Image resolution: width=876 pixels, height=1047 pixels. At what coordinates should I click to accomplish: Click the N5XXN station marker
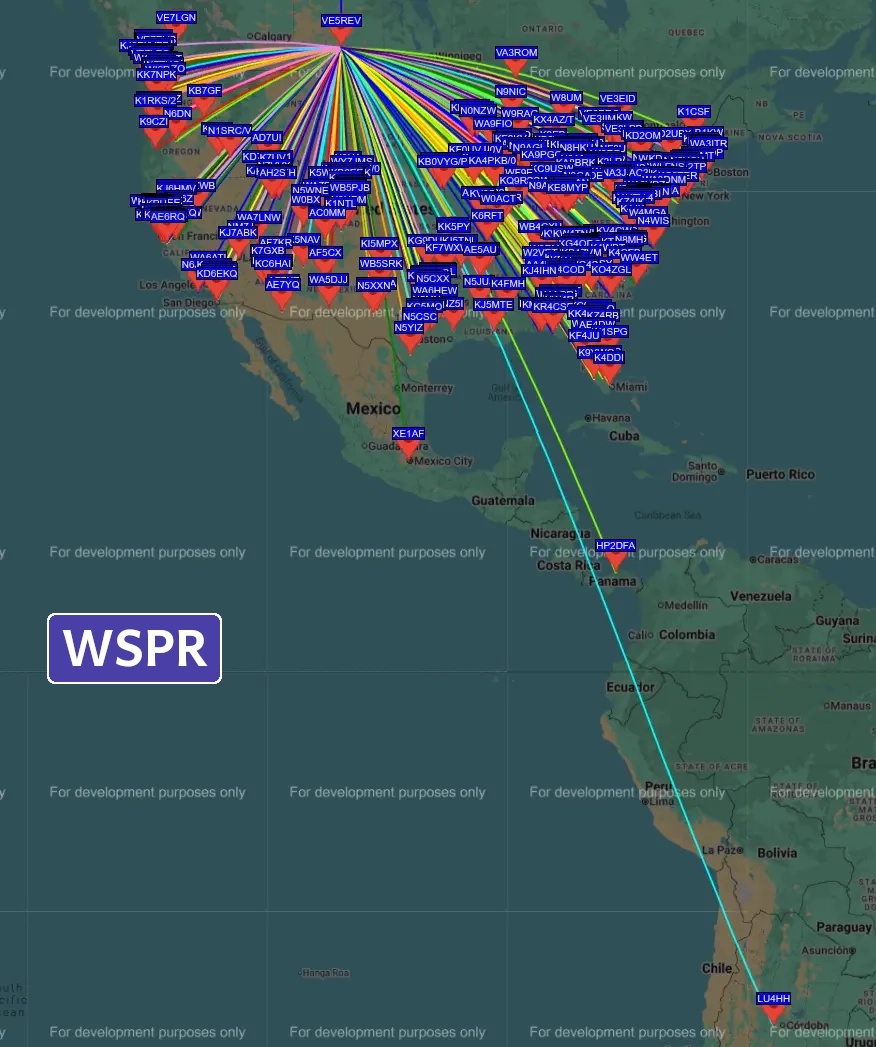374,300
